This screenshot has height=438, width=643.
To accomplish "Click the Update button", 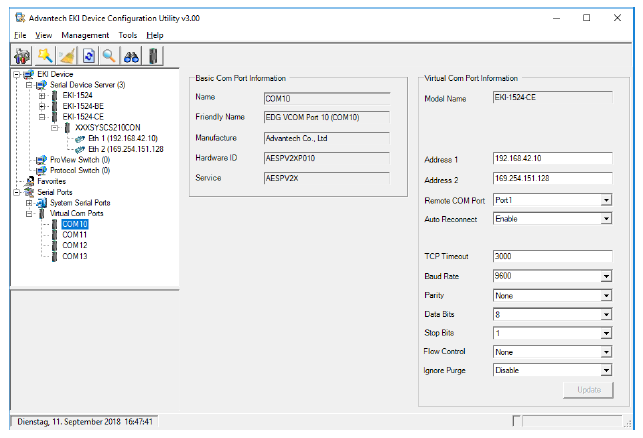I will tap(588, 390).
